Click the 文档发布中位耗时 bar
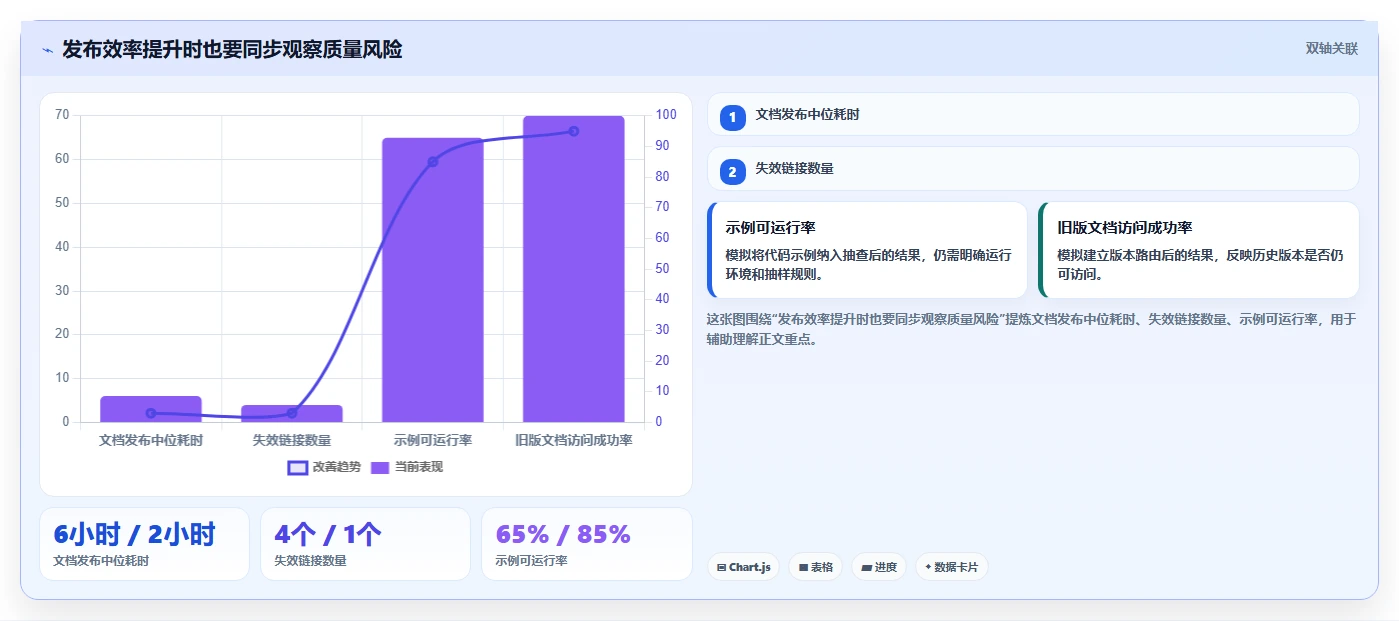This screenshot has width=1399, height=621. click(x=151, y=409)
